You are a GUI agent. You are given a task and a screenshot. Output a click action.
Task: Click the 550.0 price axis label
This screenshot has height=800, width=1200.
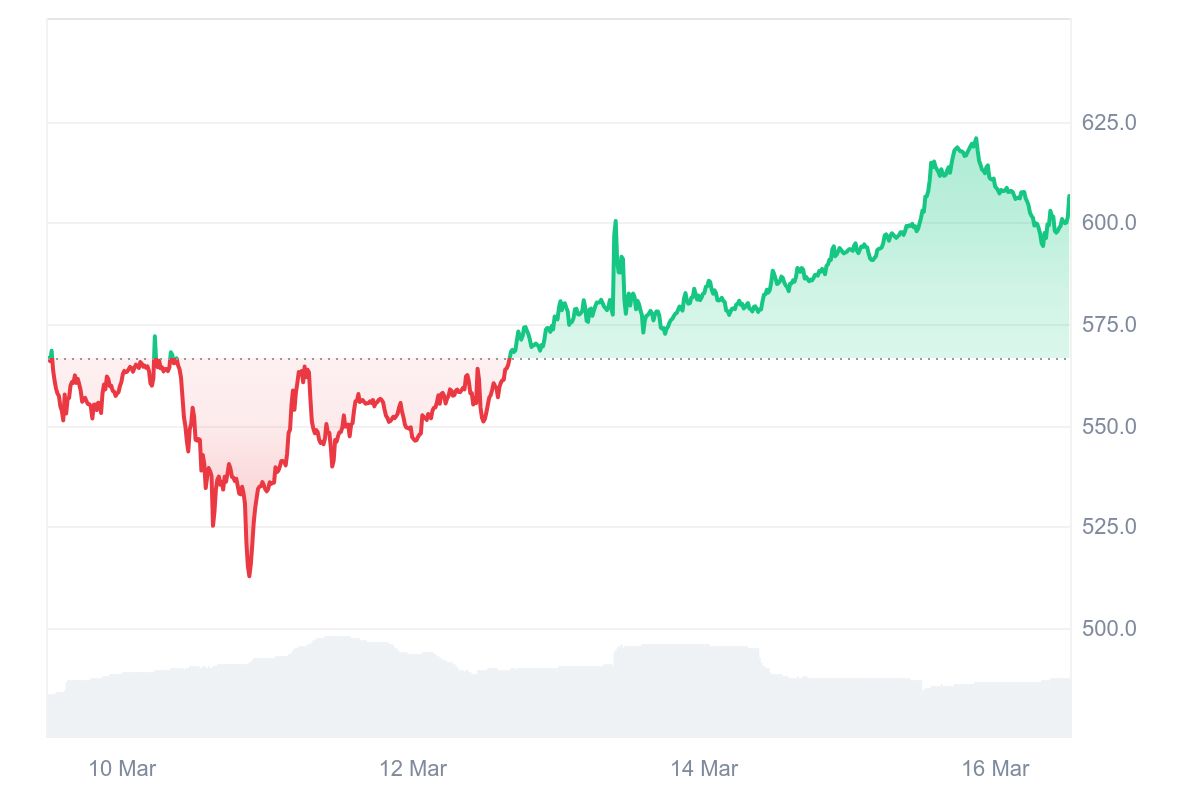point(1109,426)
